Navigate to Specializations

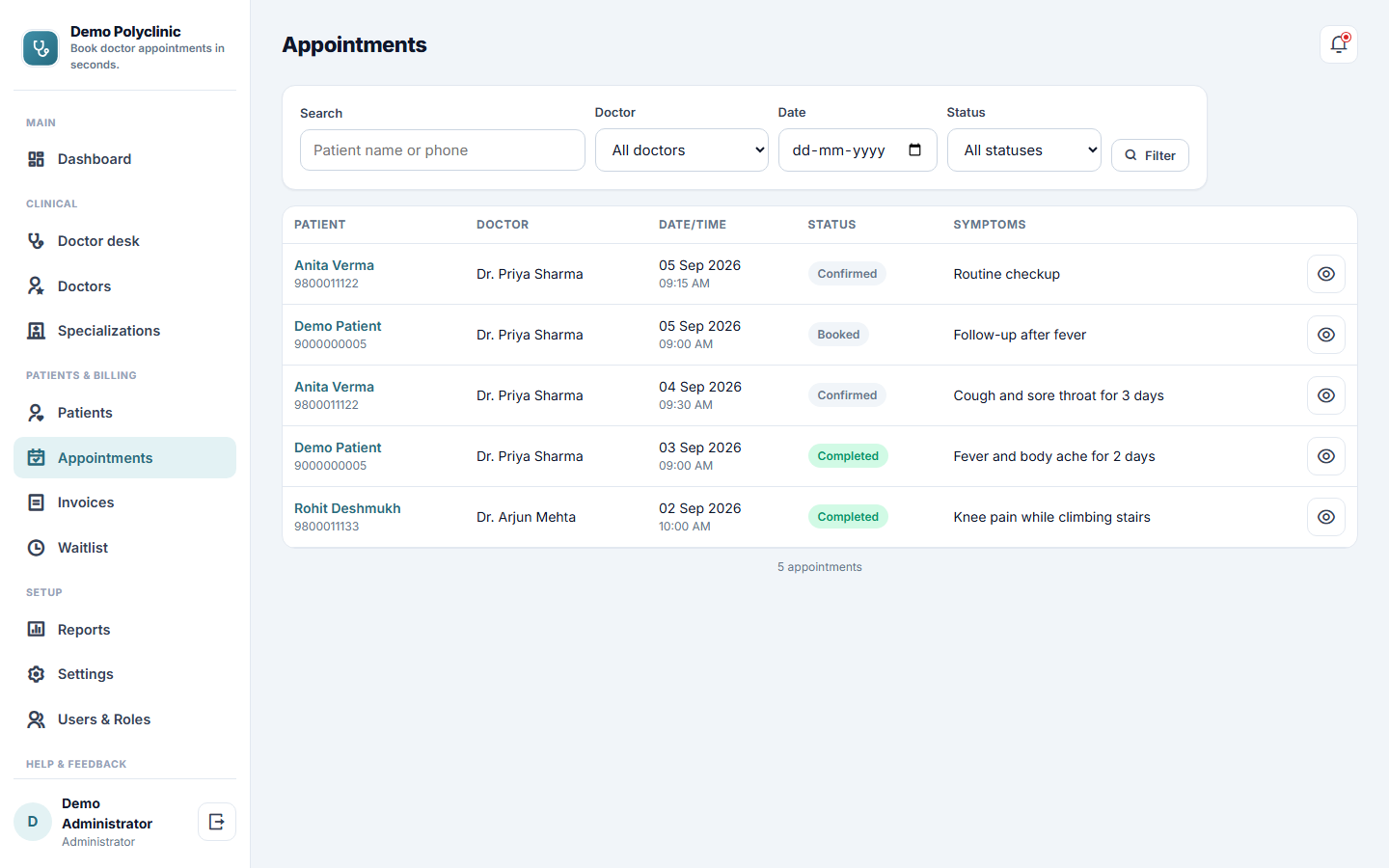124,331
